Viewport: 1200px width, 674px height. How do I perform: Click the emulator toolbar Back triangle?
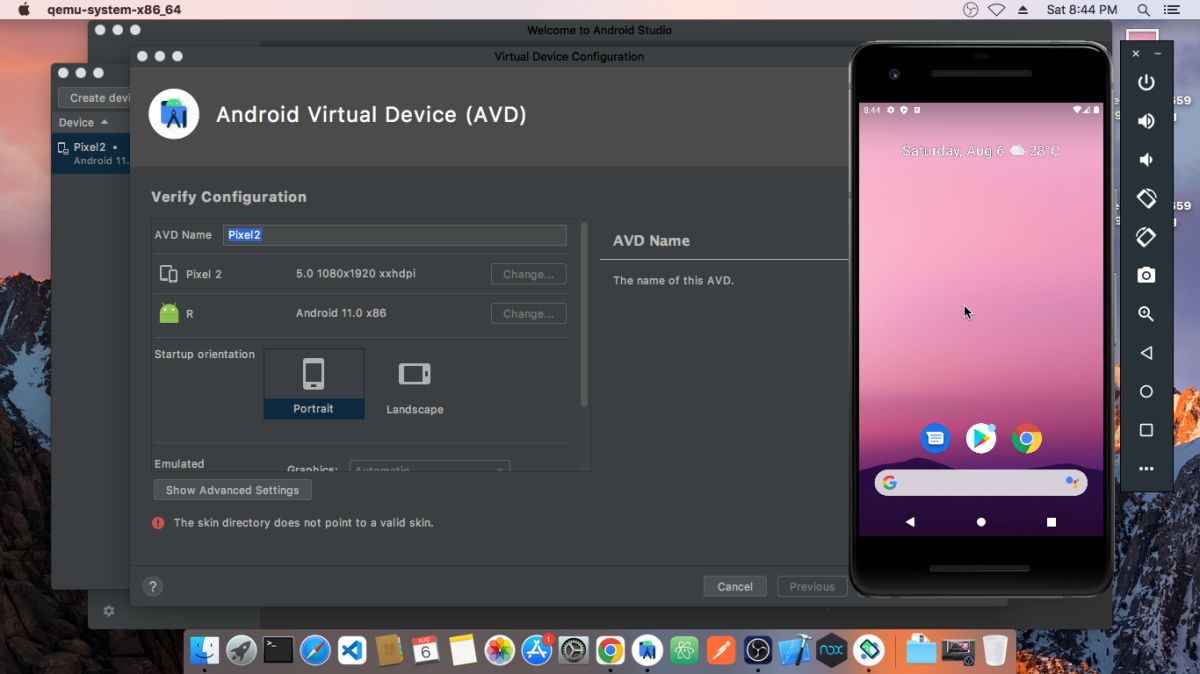[1146, 353]
